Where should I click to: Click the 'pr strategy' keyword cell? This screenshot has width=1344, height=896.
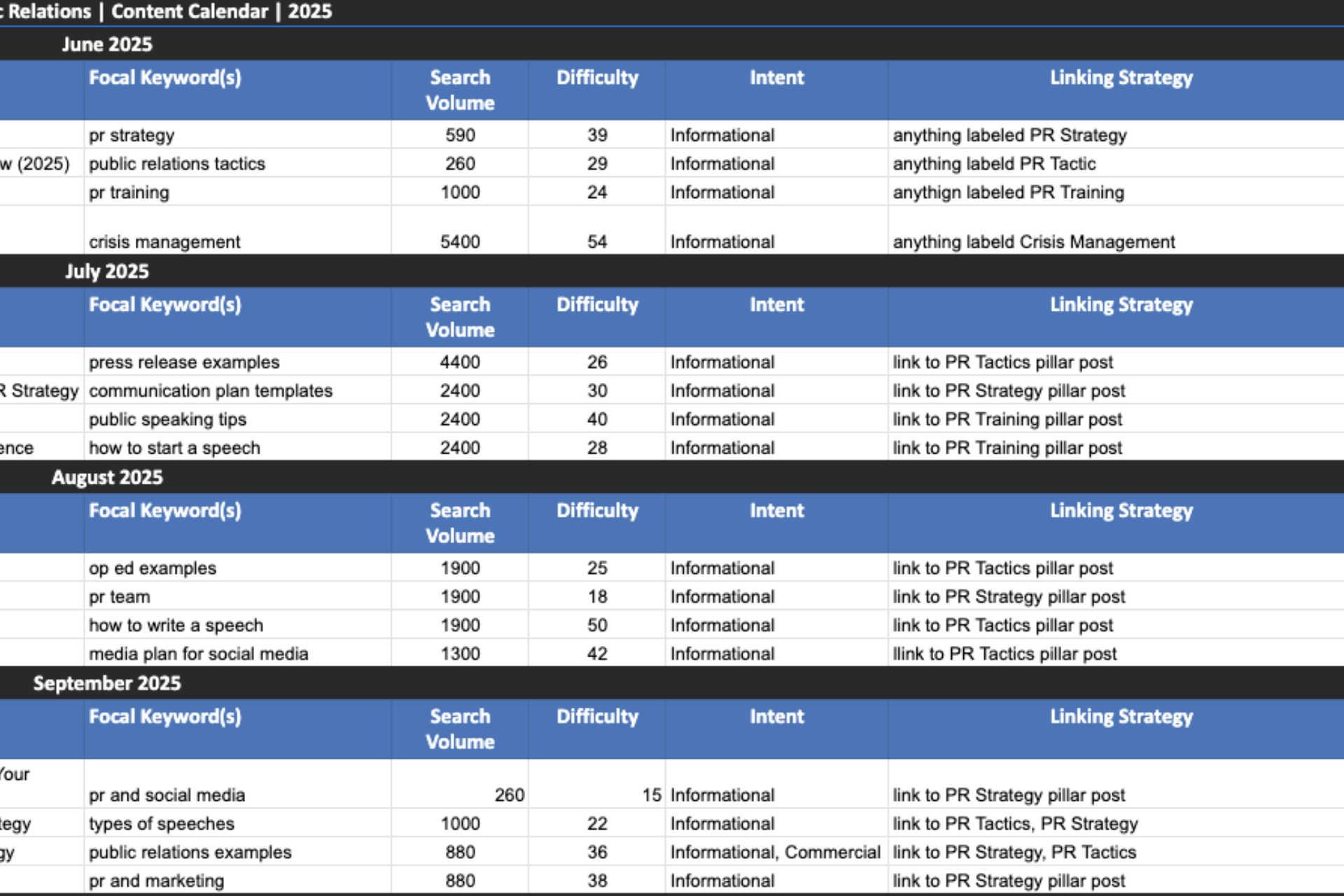coord(132,135)
